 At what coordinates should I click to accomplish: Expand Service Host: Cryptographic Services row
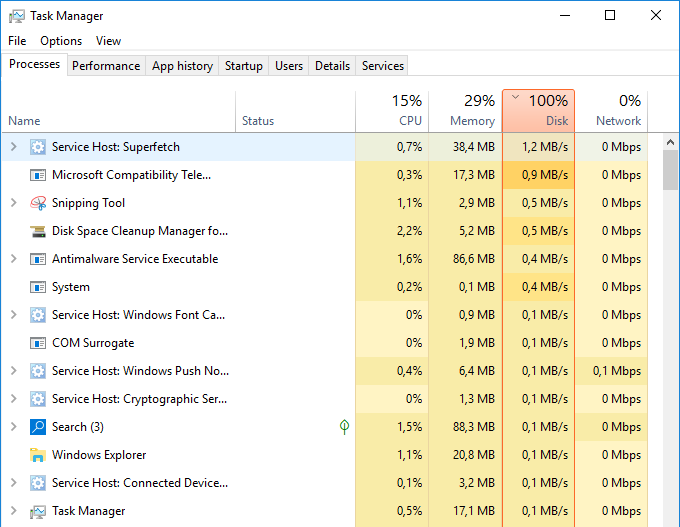(x=14, y=399)
